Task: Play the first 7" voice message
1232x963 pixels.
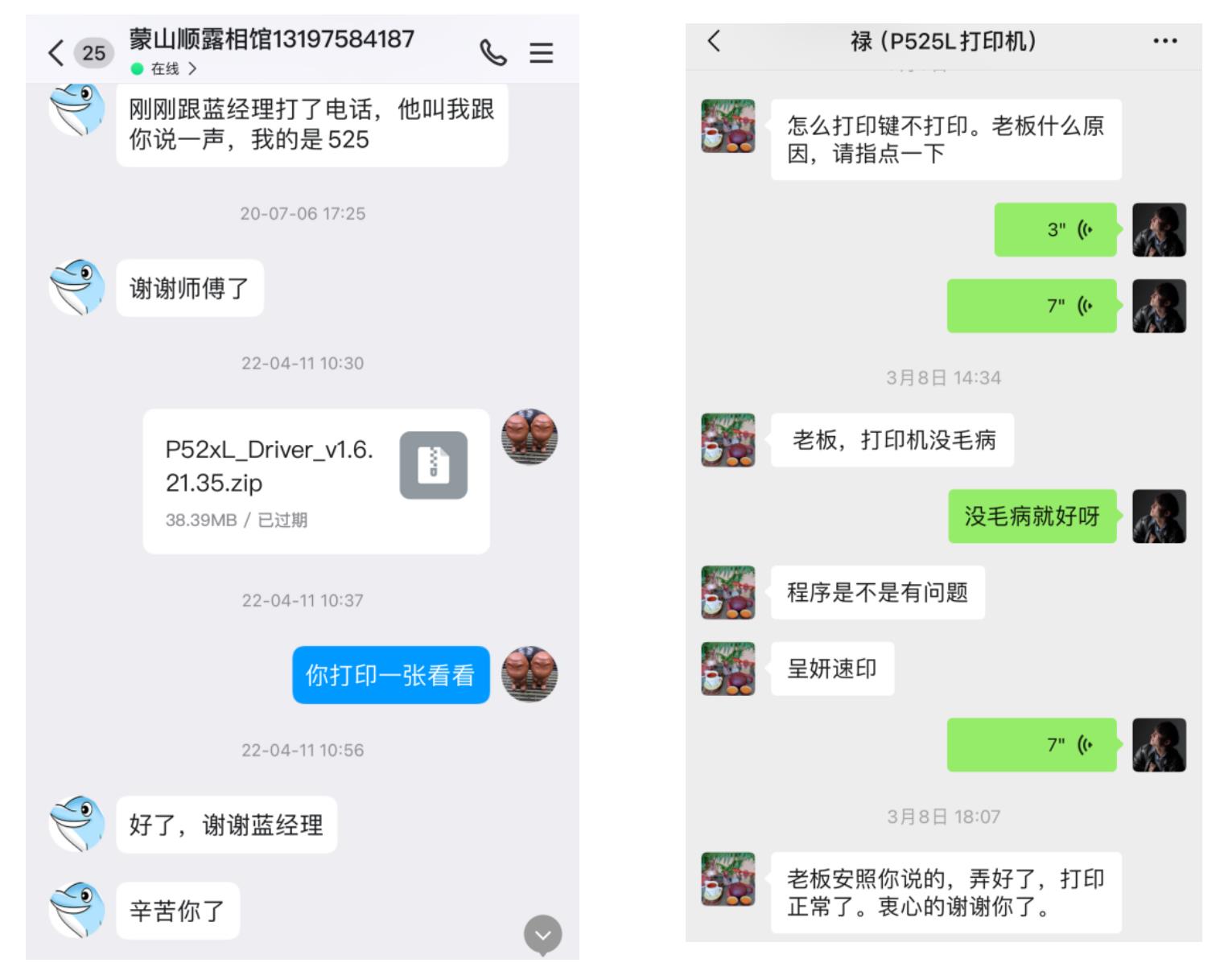Action: tap(1032, 306)
